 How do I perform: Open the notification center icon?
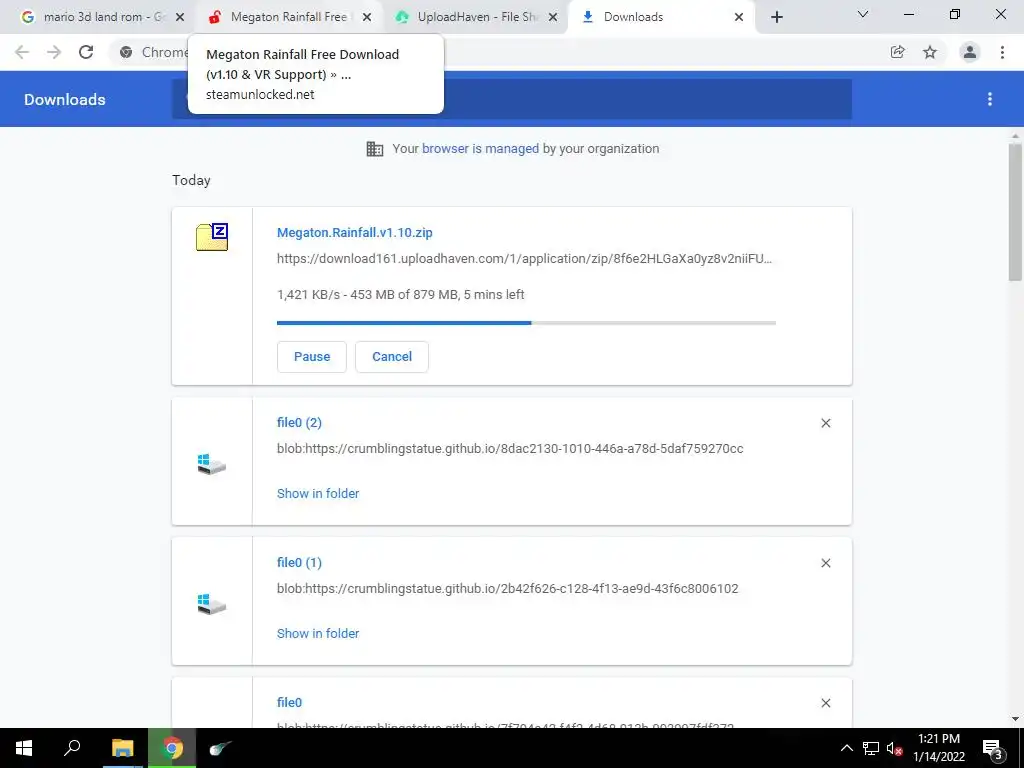[x=993, y=748]
